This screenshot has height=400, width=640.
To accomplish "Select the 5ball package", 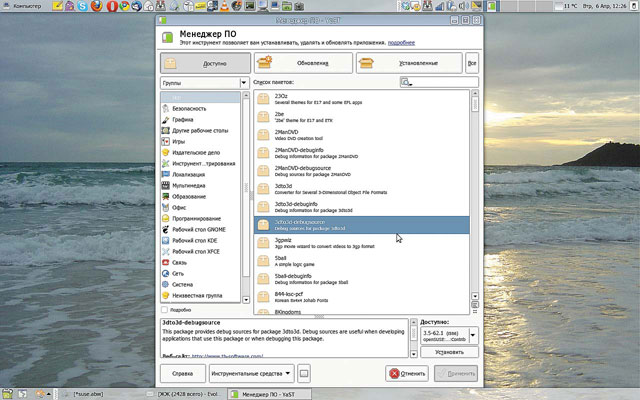I will coord(362,261).
